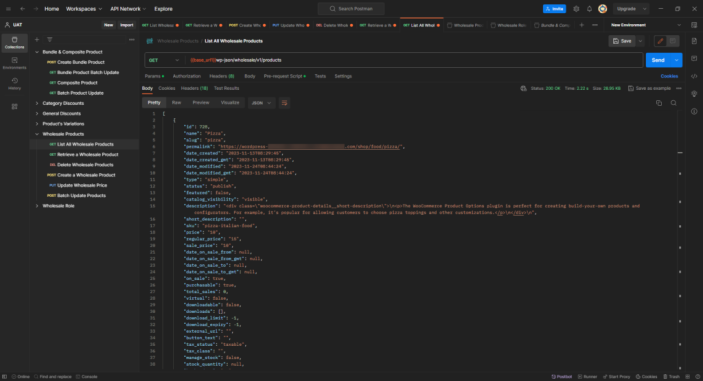Toggle the response line wrap icon
Image resolution: width=703 pixels, height=381 pixels.
284,103
